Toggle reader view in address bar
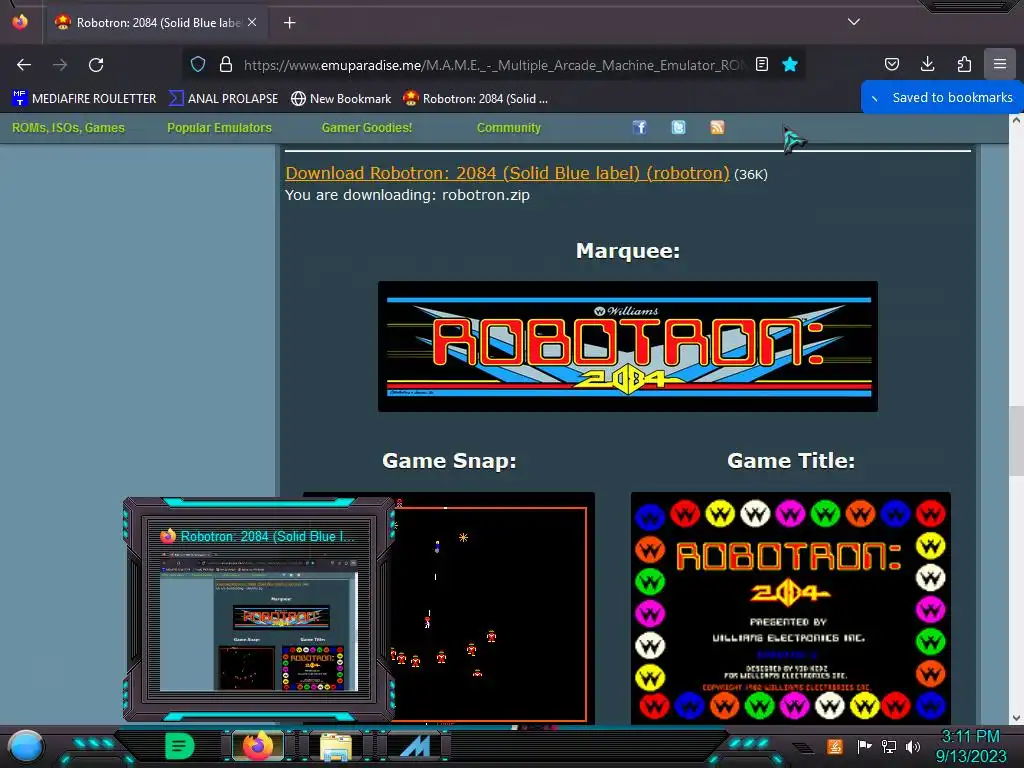1024x768 pixels. tap(761, 64)
